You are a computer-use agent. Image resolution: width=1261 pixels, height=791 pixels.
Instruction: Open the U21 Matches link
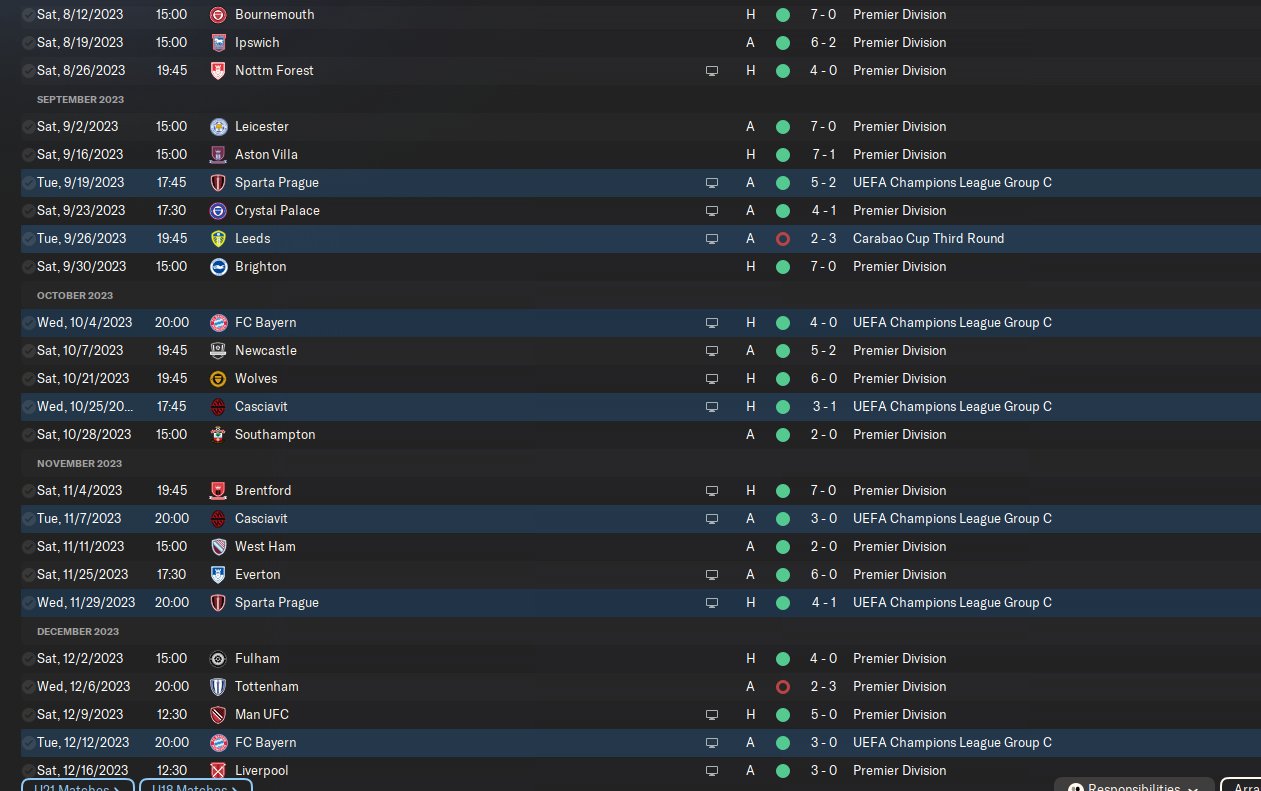tap(77, 786)
